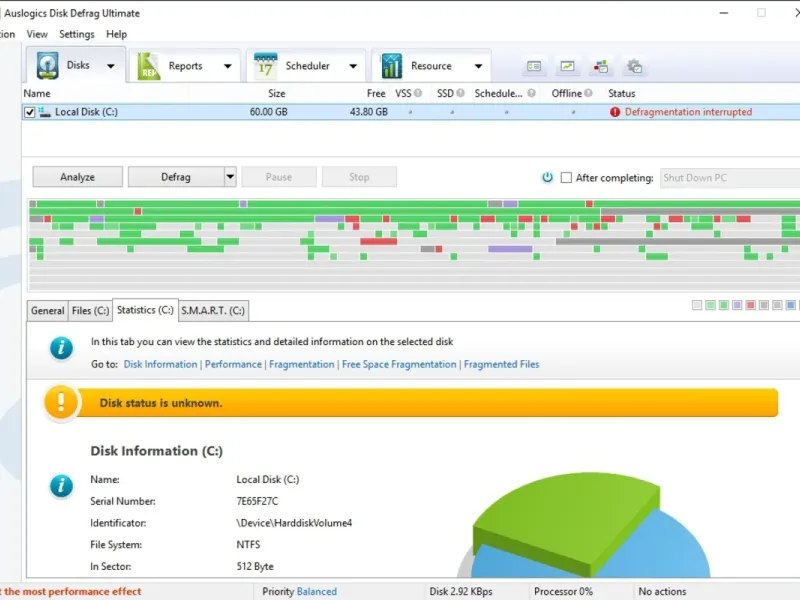Toggle the Local Disk (C:) checkbox
800x600 pixels.
pyautogui.click(x=30, y=112)
